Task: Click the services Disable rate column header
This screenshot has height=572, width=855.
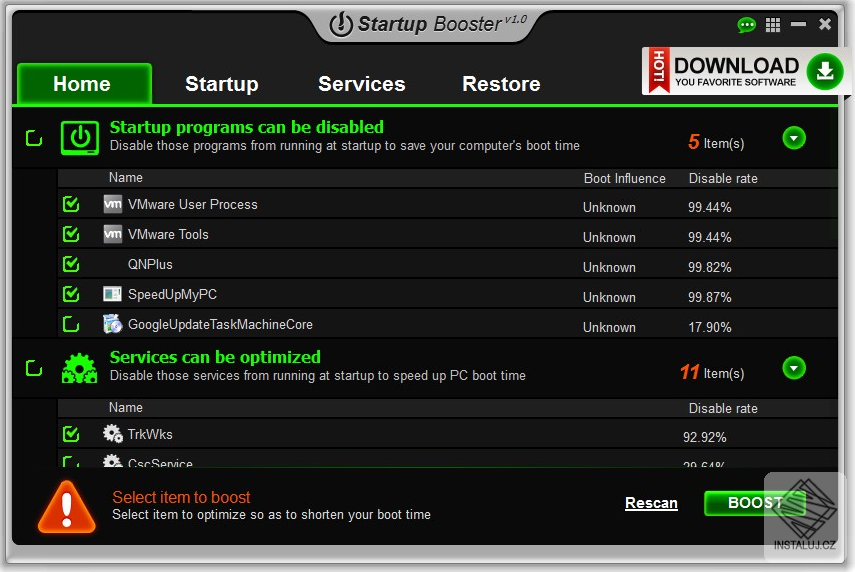Action: click(723, 408)
